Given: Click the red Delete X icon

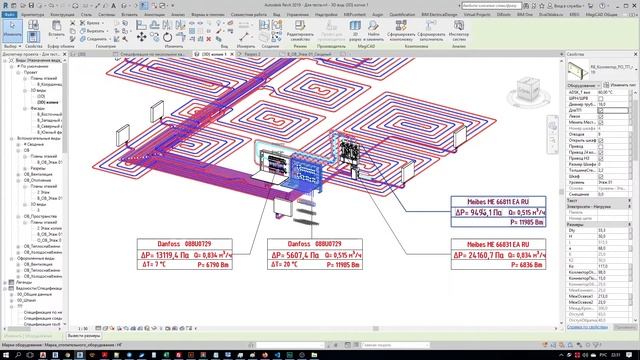Looking at the screenshot, I should 209,39.
